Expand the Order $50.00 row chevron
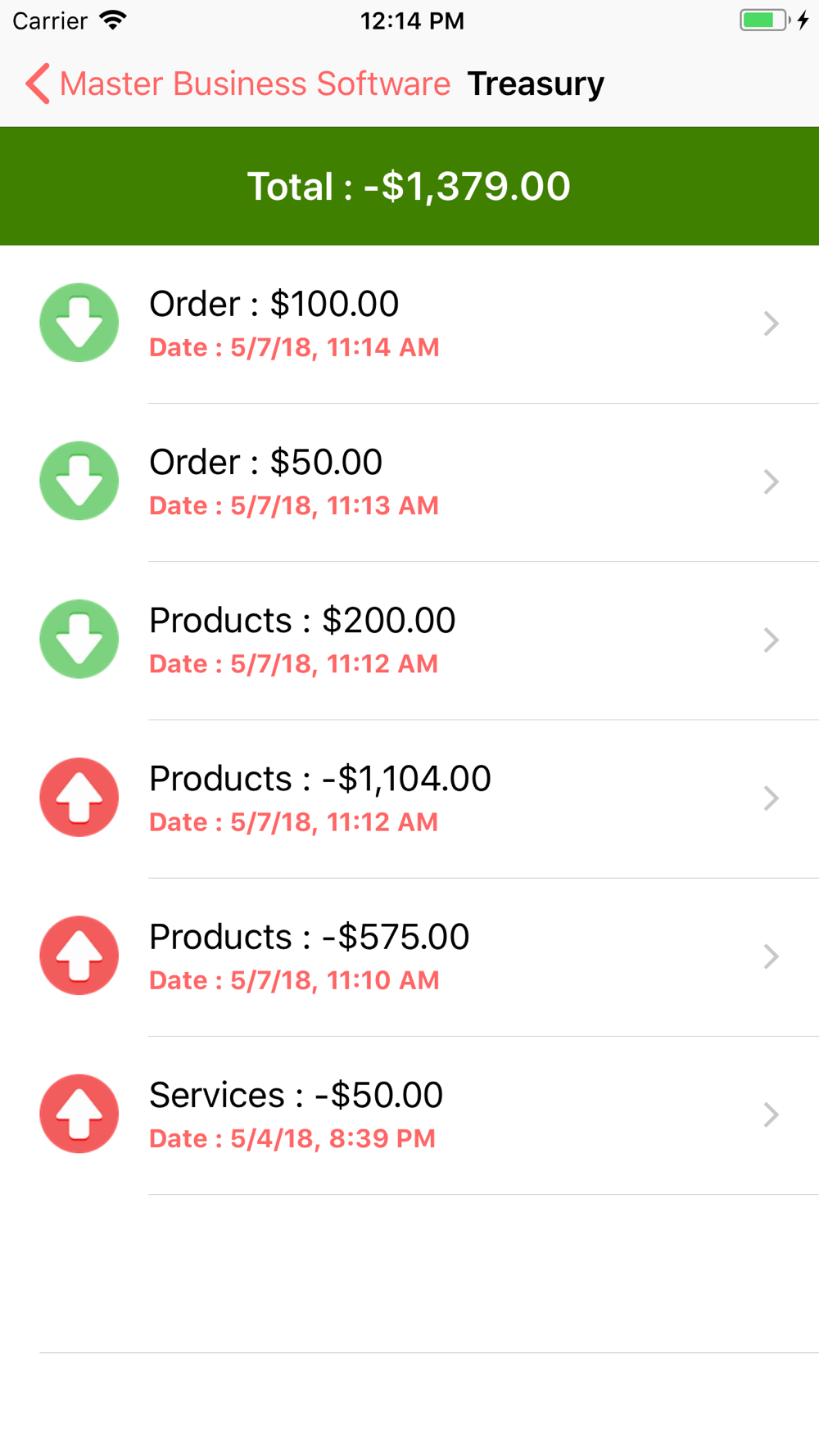The height and width of the screenshot is (1456, 819). pyautogui.click(x=770, y=482)
